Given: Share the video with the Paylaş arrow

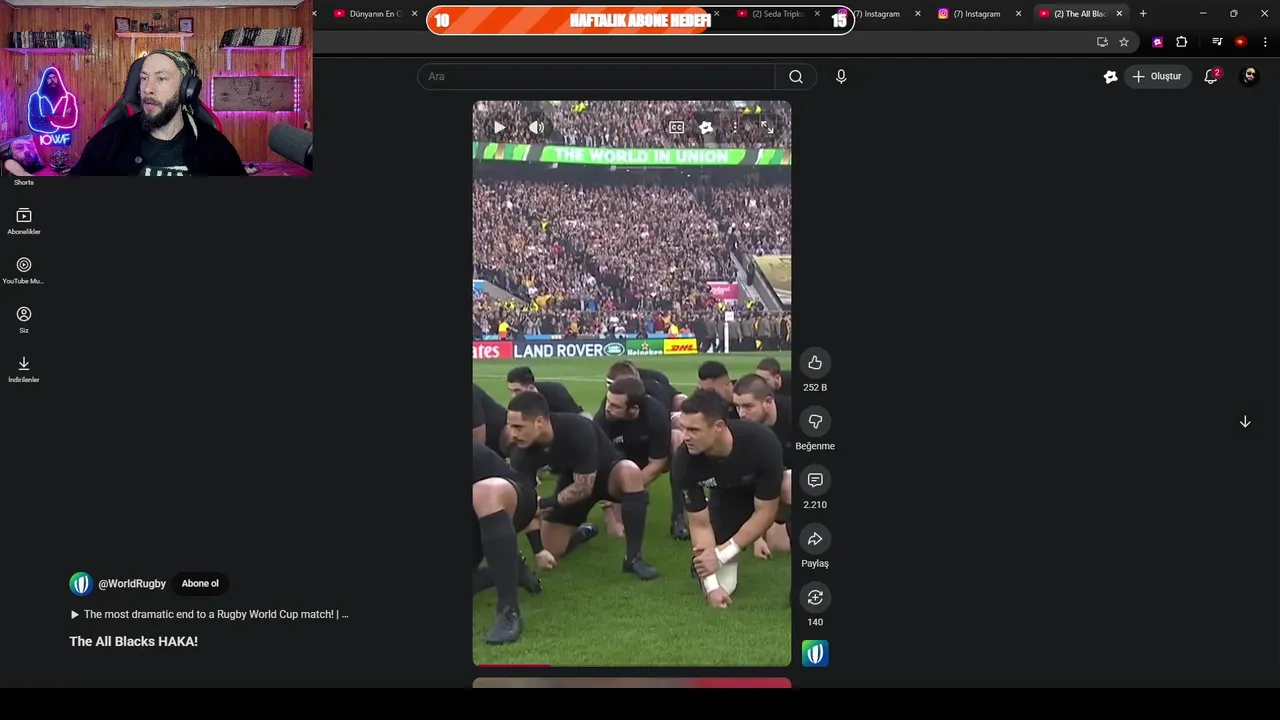Looking at the screenshot, I should [x=815, y=539].
